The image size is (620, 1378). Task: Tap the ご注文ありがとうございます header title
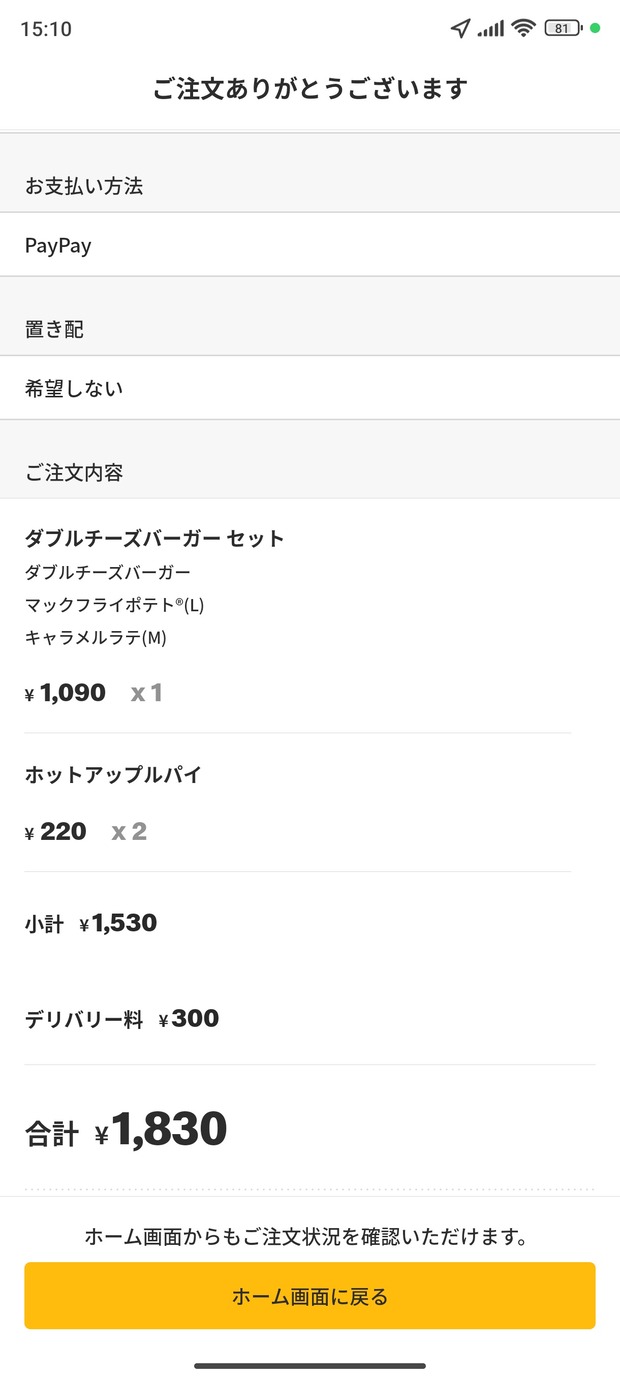click(310, 89)
